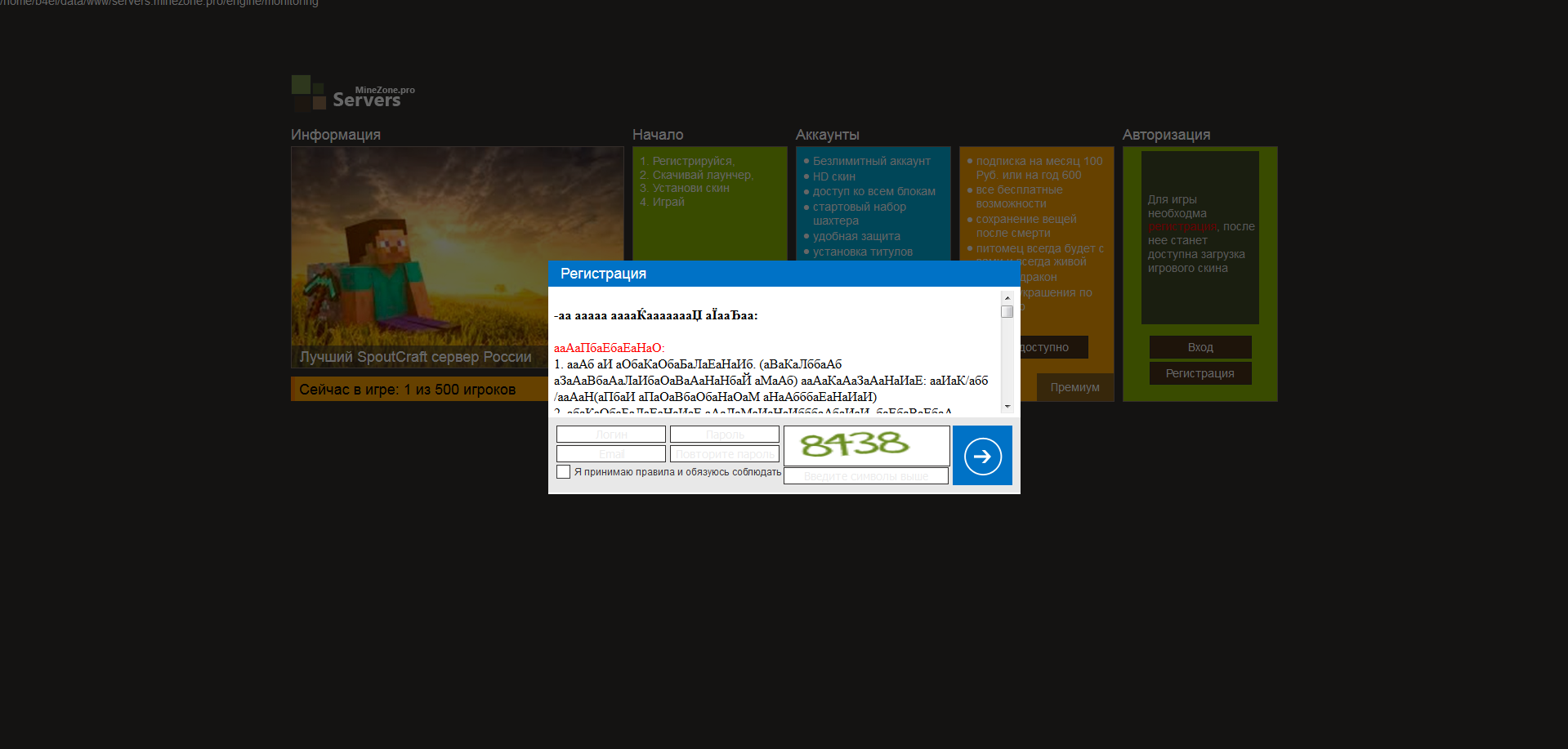
Task: Click the rules scrollbar down arrow
Action: 1007,406
